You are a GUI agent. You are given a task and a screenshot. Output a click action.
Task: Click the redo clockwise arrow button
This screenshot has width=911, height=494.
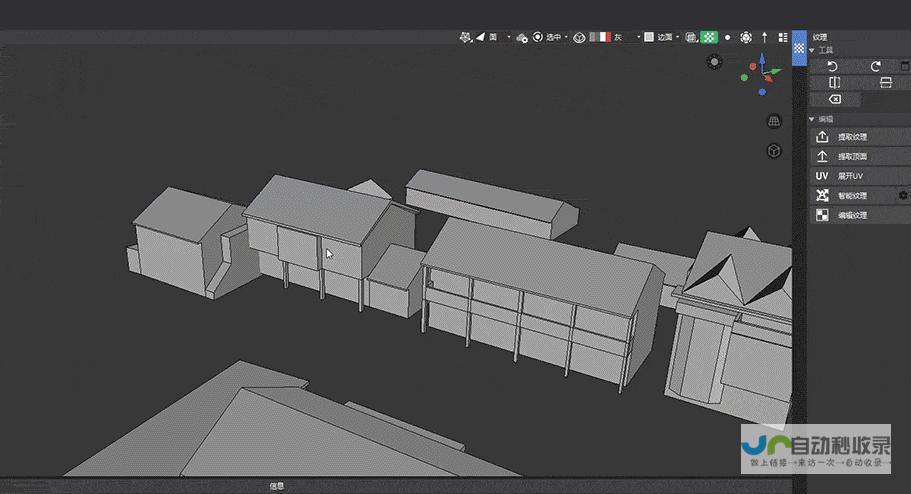point(876,66)
